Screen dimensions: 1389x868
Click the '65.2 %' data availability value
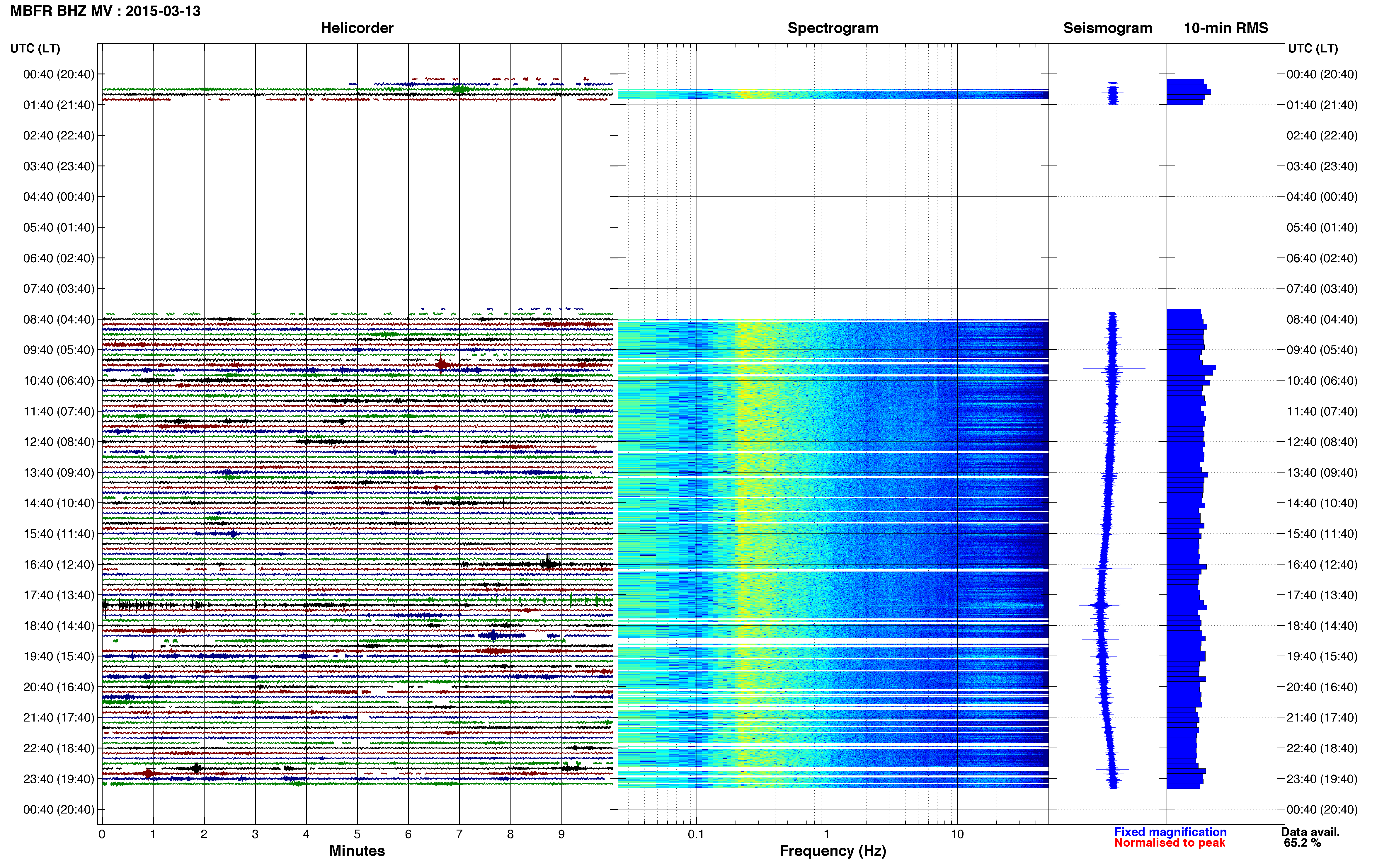[x=1303, y=843]
